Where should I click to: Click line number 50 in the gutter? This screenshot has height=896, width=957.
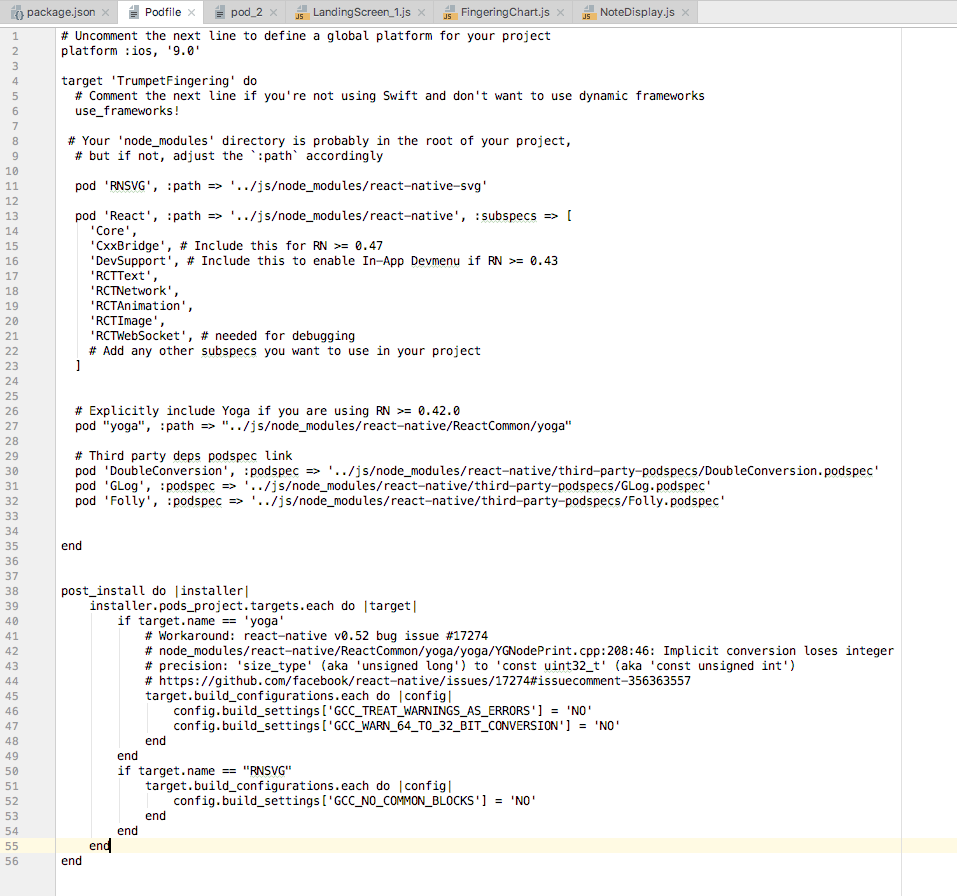pyautogui.click(x=15, y=770)
